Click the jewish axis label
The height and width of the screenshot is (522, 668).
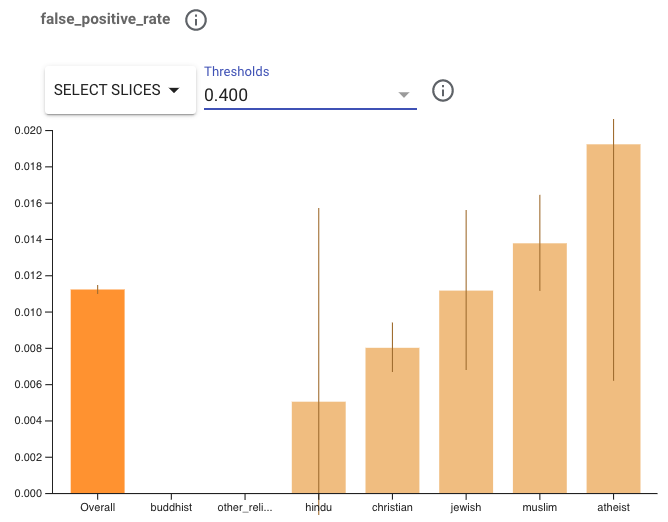466,508
